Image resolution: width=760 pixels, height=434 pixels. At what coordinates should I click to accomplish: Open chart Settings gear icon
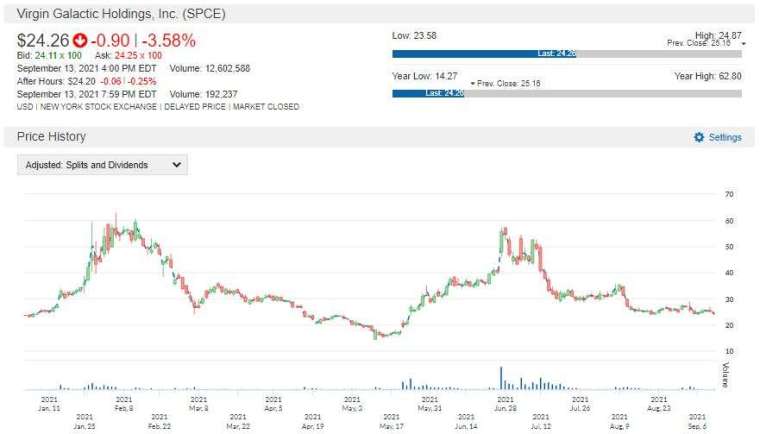pos(698,137)
